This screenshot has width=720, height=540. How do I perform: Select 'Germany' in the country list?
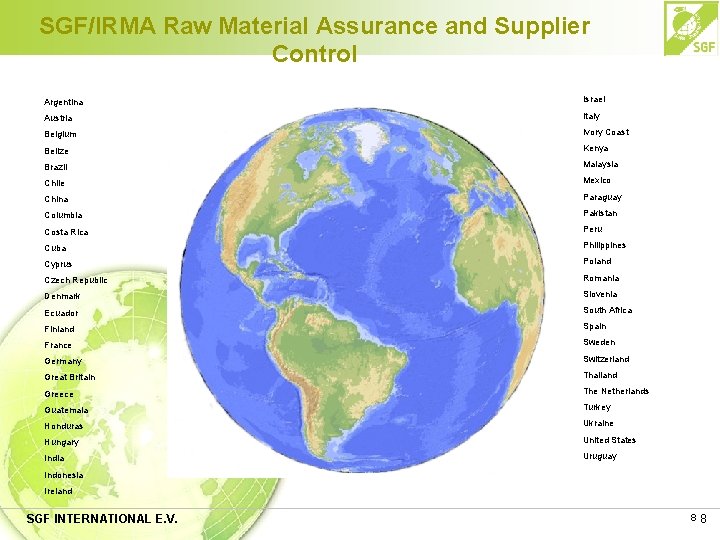tap(63, 361)
